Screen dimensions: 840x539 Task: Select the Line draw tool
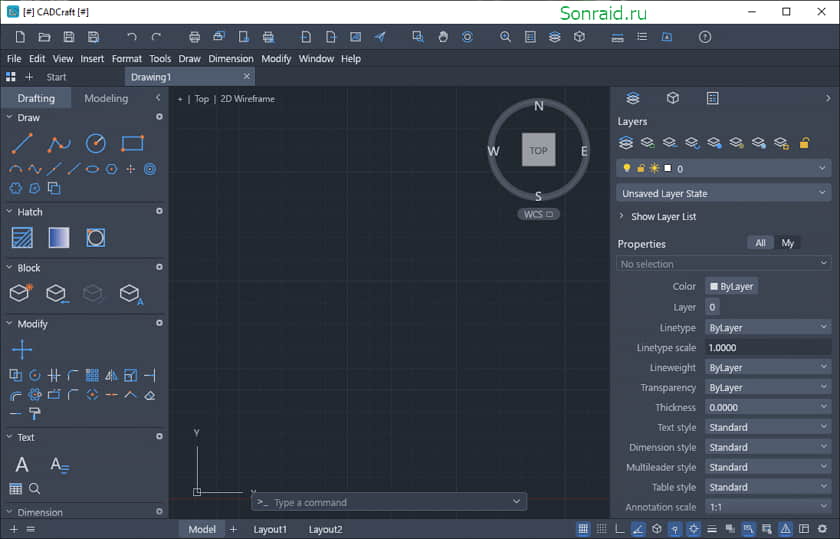(x=22, y=143)
